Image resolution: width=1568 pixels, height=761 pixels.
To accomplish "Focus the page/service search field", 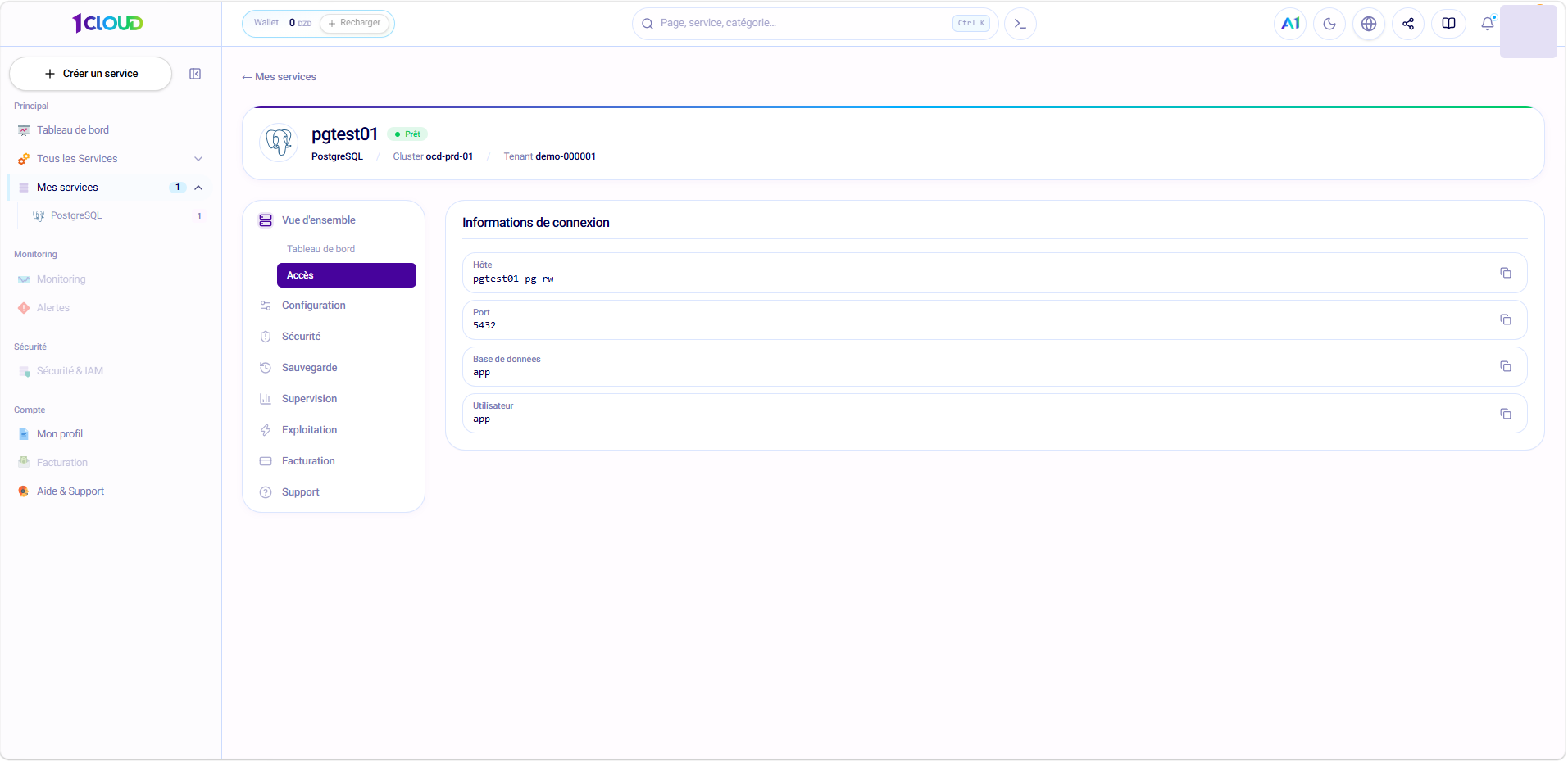I will point(815,24).
